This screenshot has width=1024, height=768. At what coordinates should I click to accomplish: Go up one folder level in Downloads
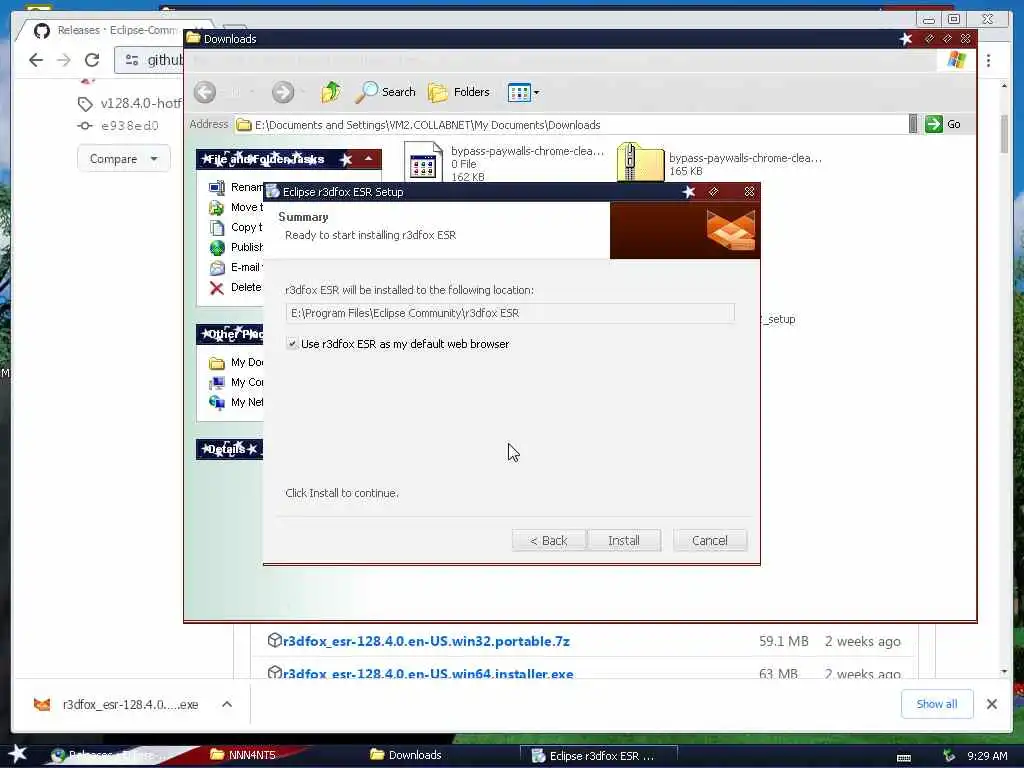[331, 92]
